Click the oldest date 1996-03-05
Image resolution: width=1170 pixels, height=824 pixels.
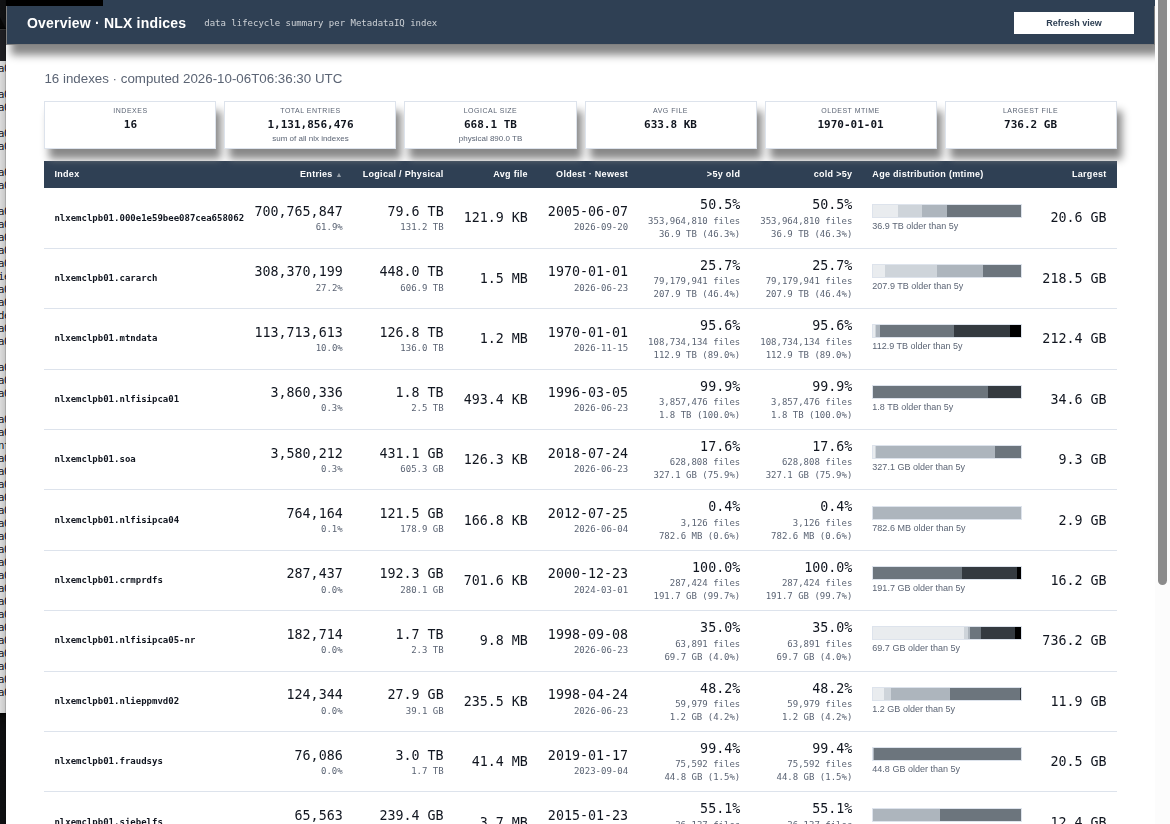588,393
